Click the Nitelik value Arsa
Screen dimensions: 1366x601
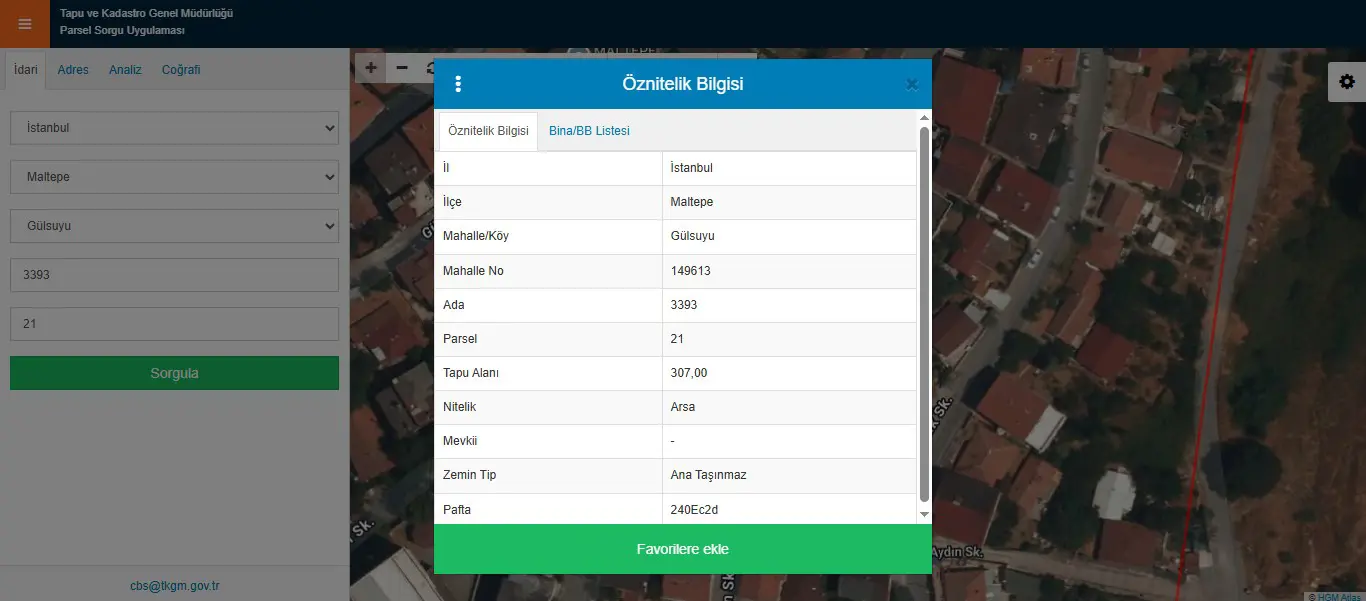pos(683,407)
